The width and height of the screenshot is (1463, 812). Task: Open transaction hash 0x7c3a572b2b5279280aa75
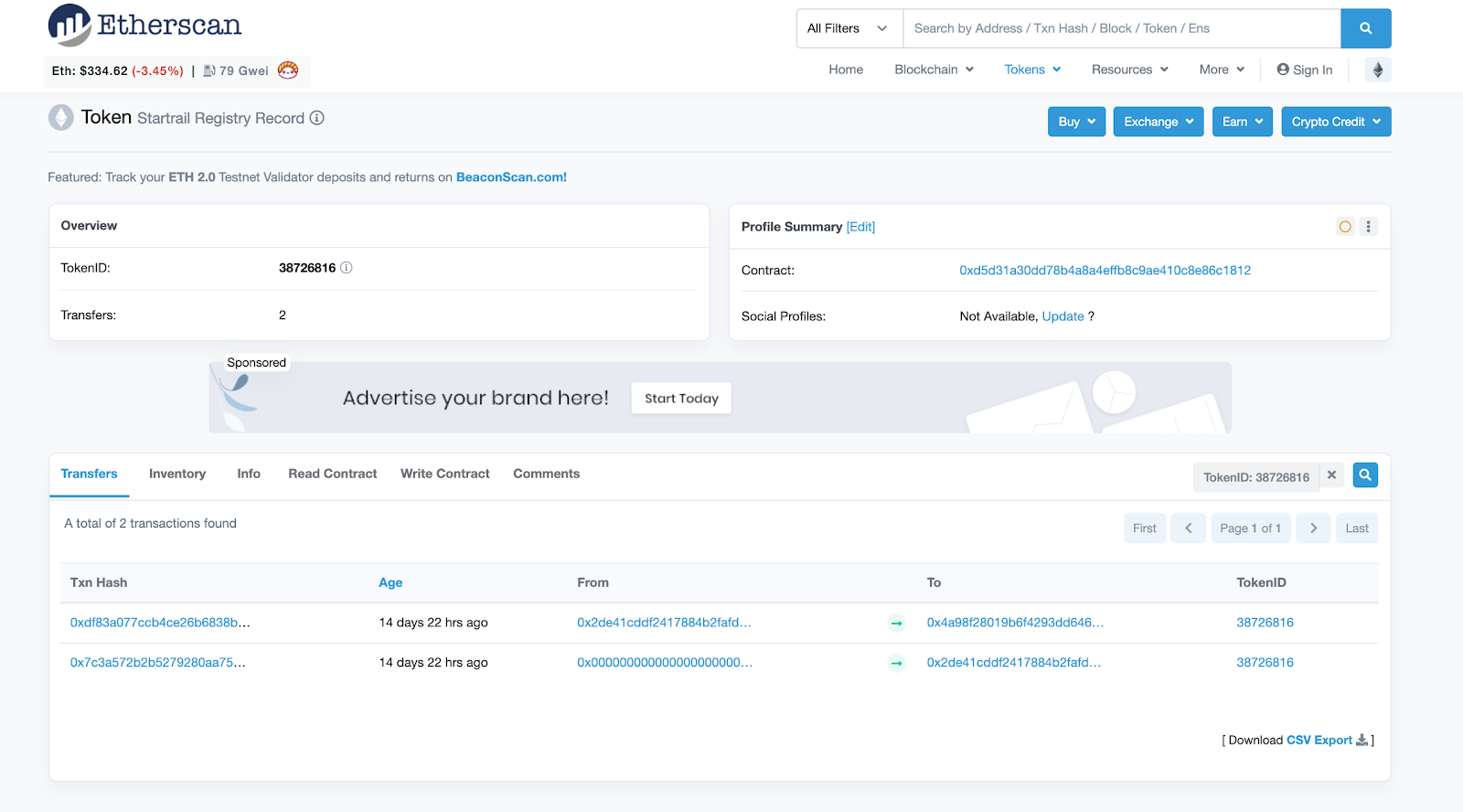pyautogui.click(x=157, y=663)
